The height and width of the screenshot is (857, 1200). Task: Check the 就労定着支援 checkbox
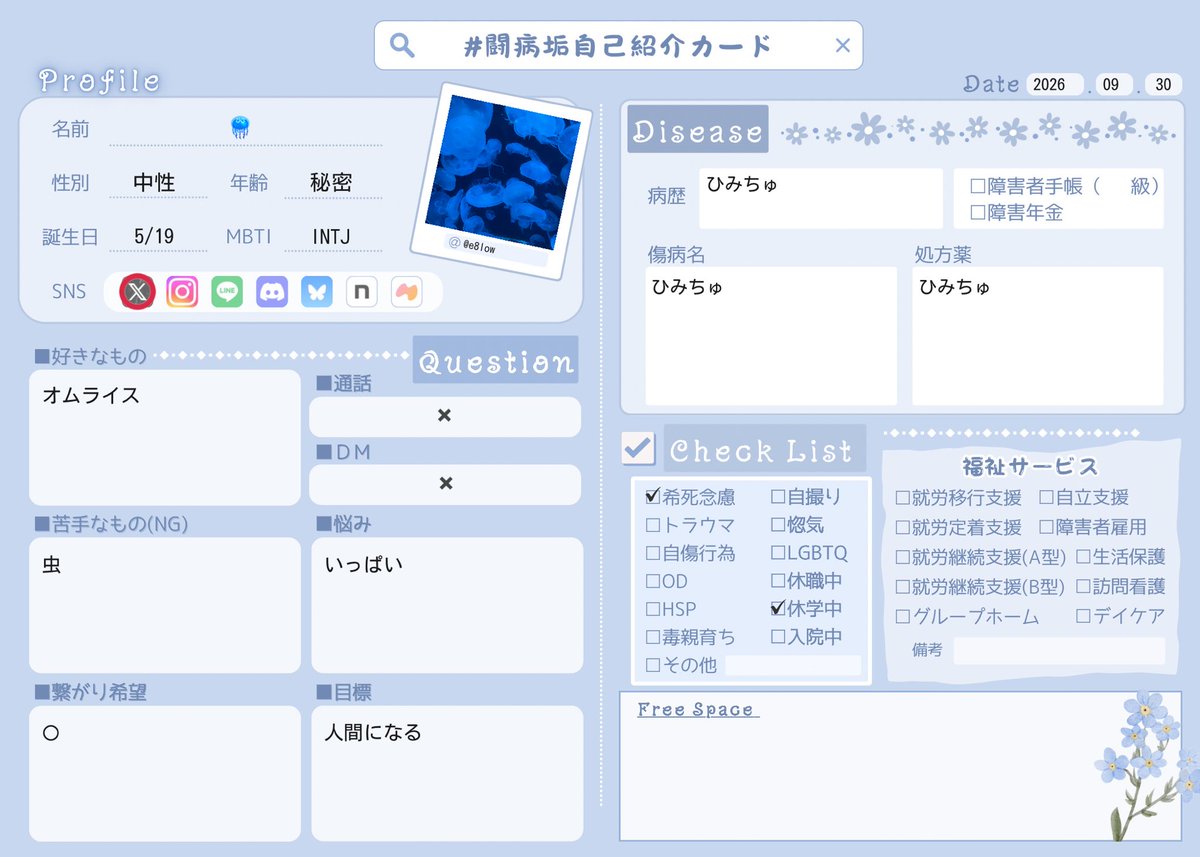pos(902,527)
